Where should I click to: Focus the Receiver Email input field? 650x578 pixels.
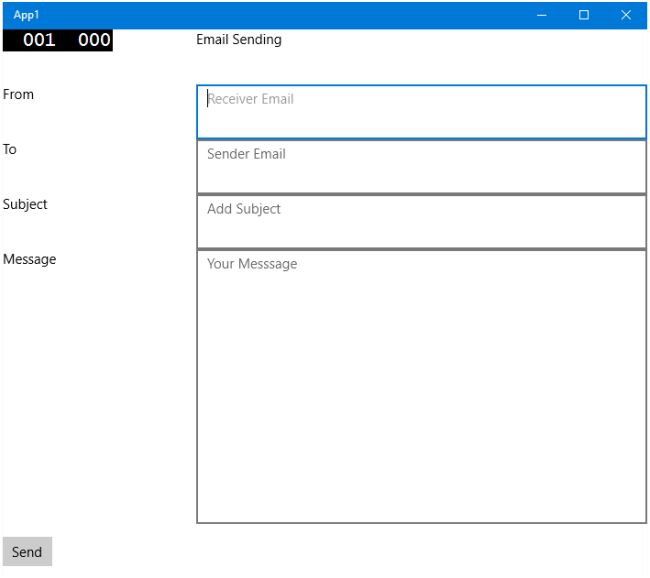[421, 112]
